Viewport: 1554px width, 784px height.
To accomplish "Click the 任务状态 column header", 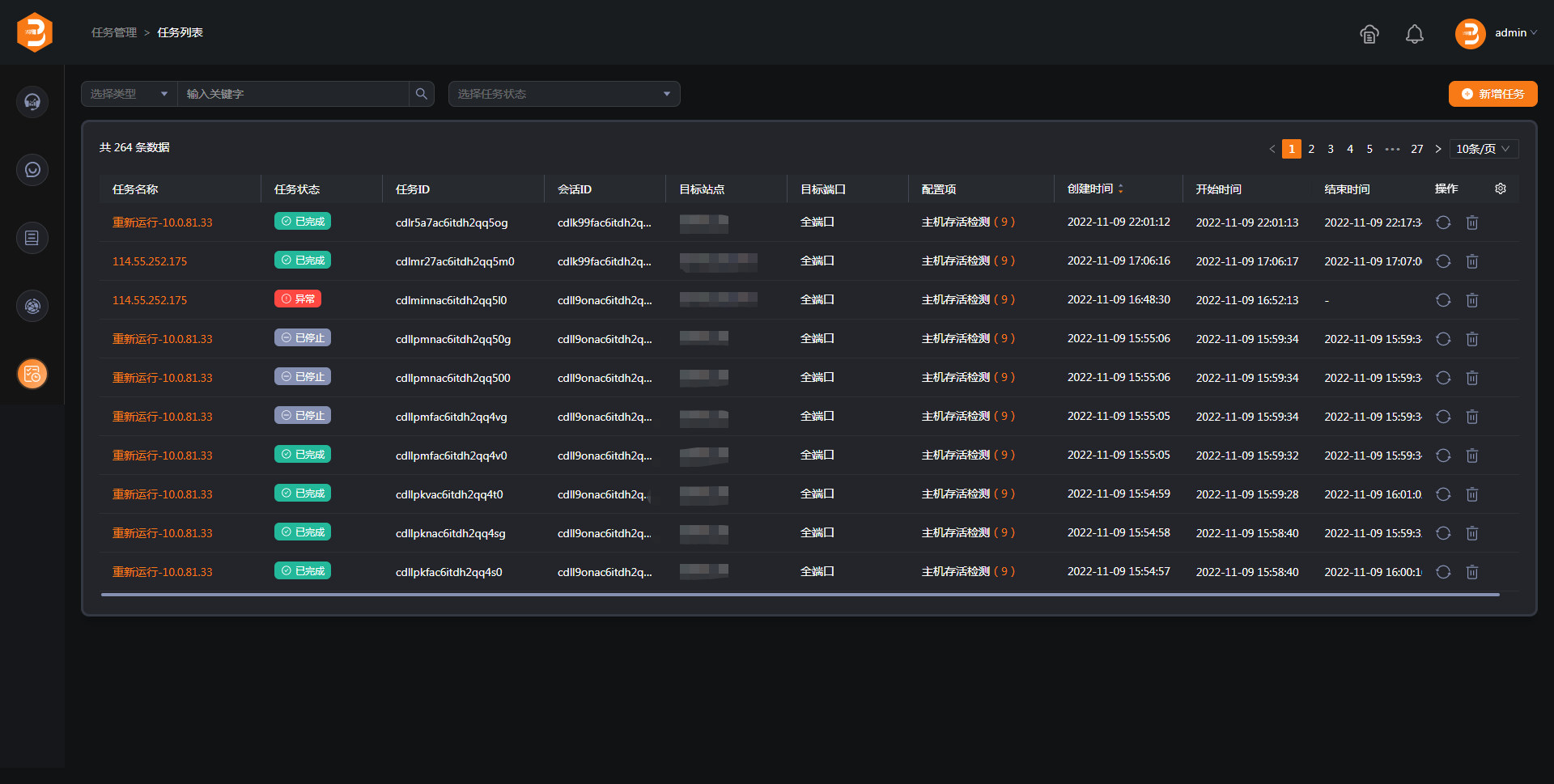I will 297,189.
